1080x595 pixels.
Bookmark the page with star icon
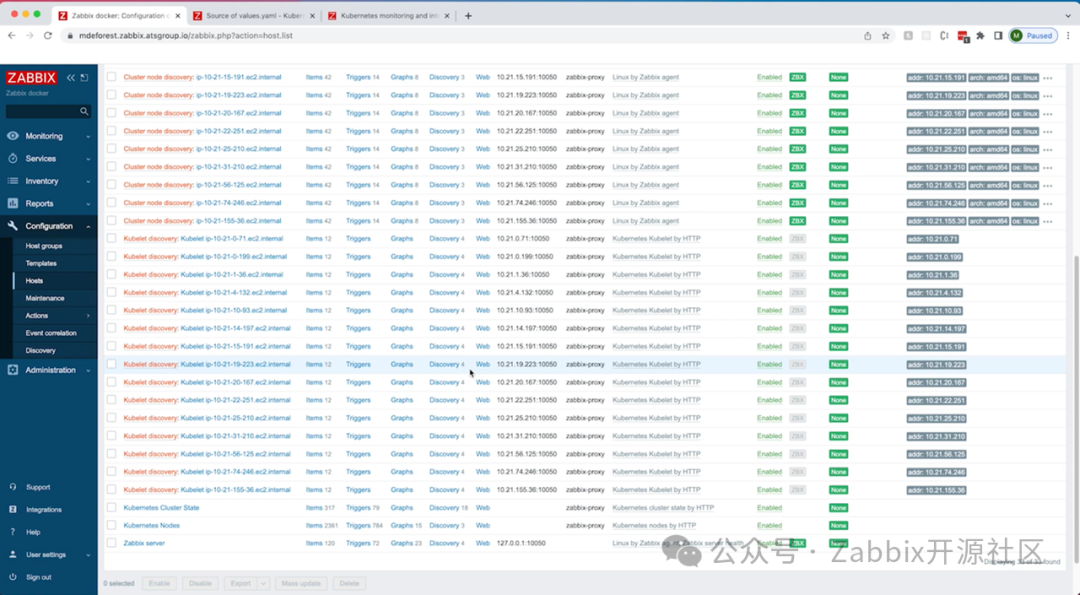886,36
